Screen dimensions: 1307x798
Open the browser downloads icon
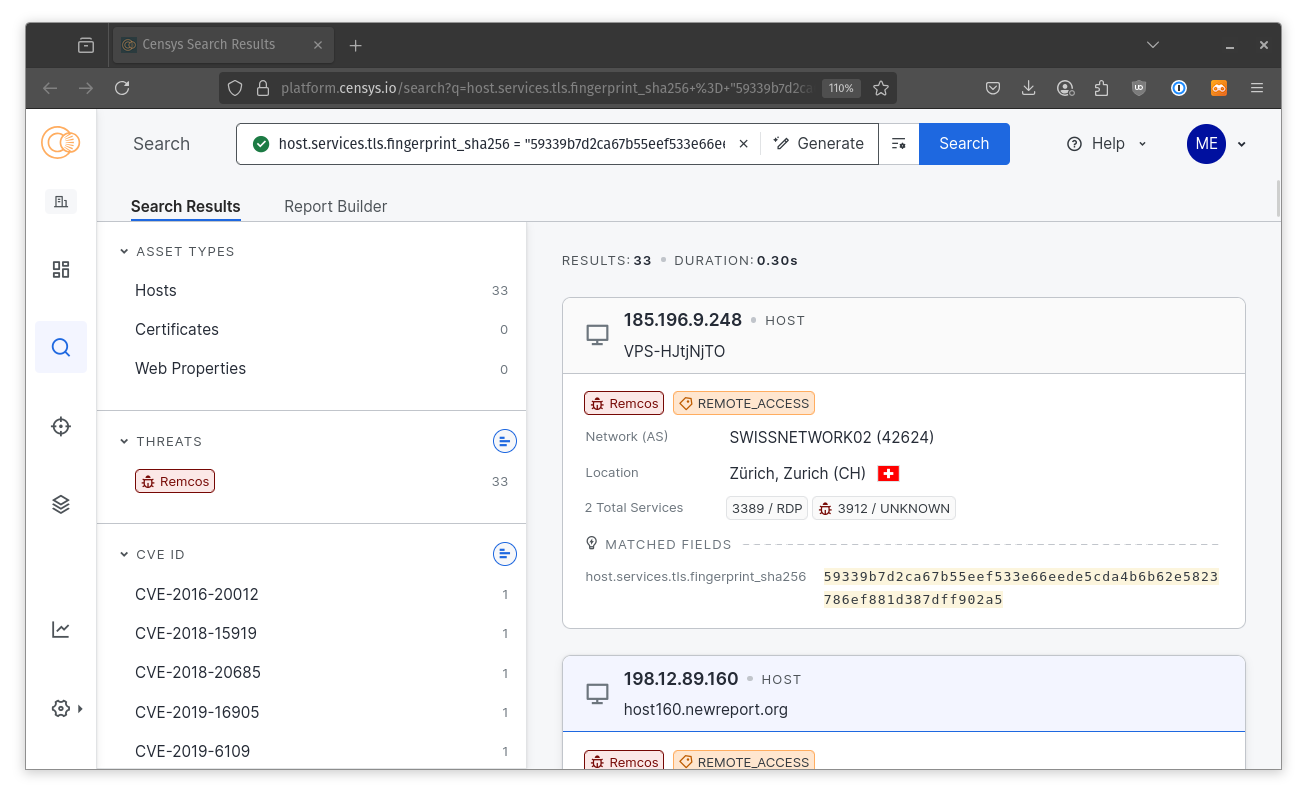(x=1028, y=88)
